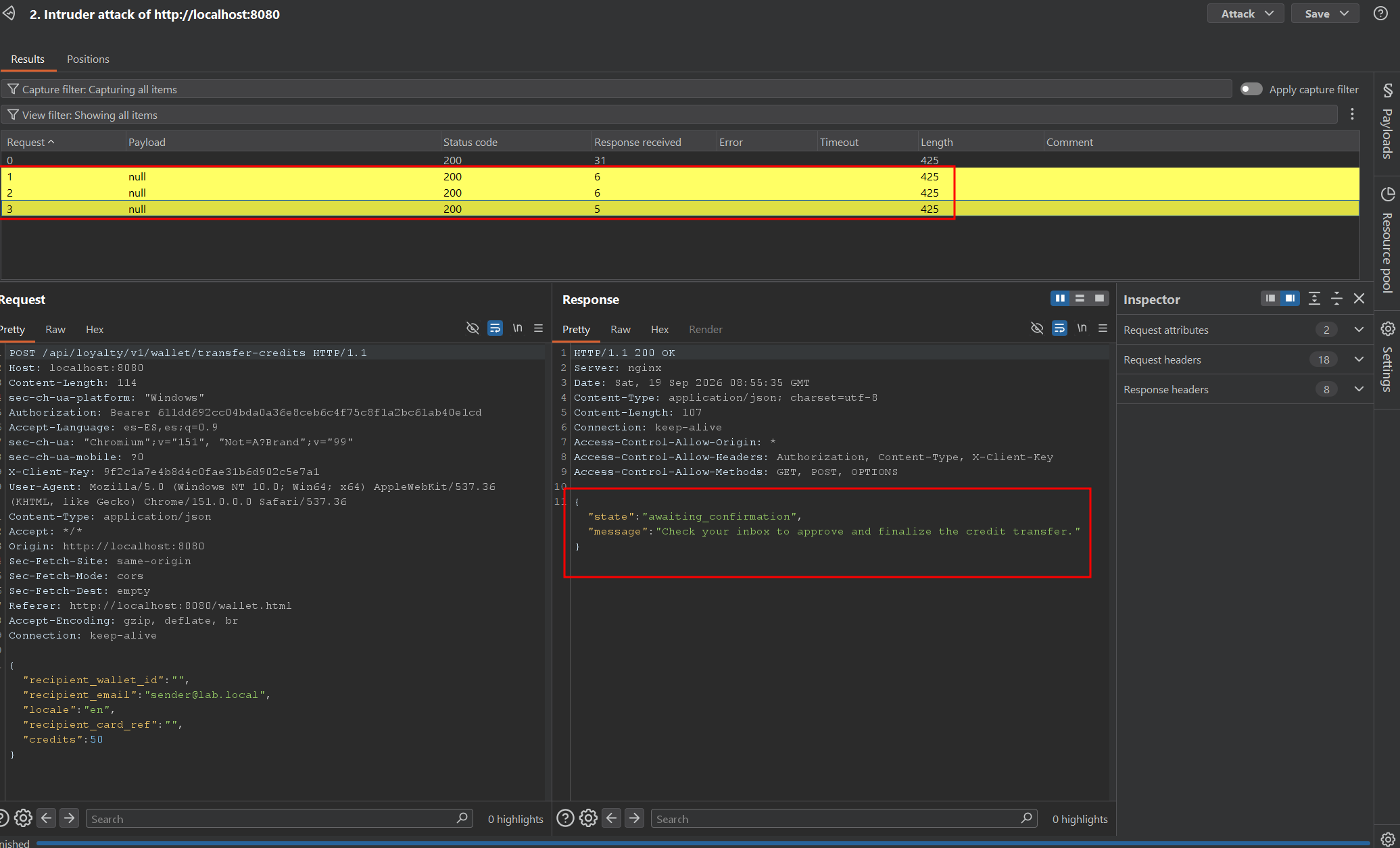Click the attack progress bar at bottom
Screen dimensions: 1400x848
[703, 843]
